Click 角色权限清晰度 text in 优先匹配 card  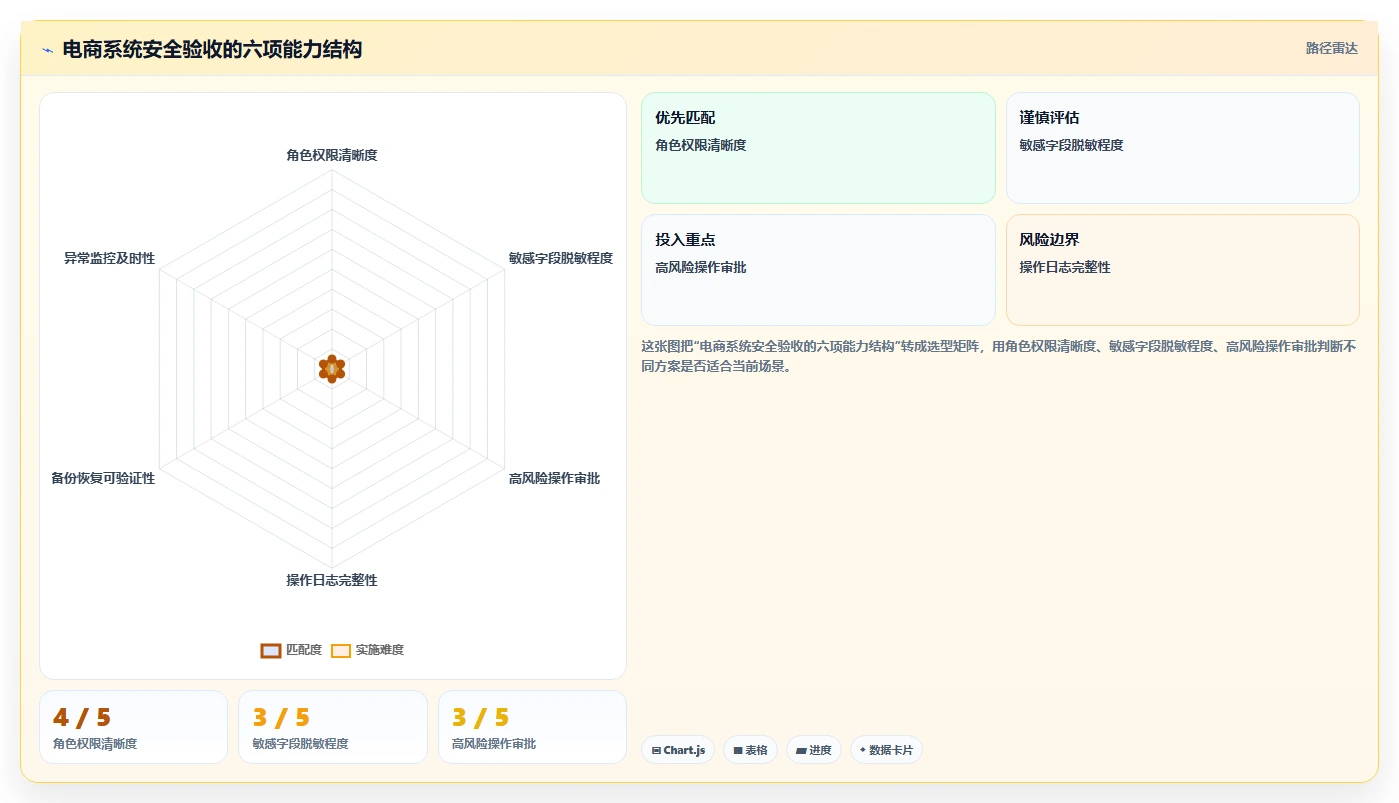click(x=701, y=145)
